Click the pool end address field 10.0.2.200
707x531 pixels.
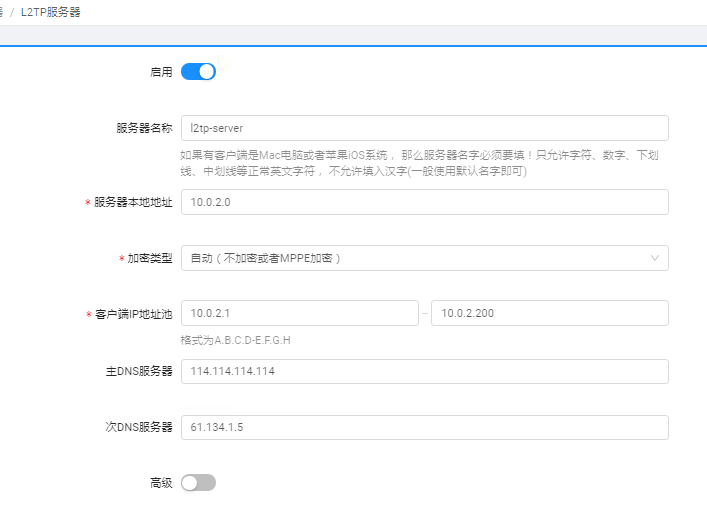click(550, 313)
